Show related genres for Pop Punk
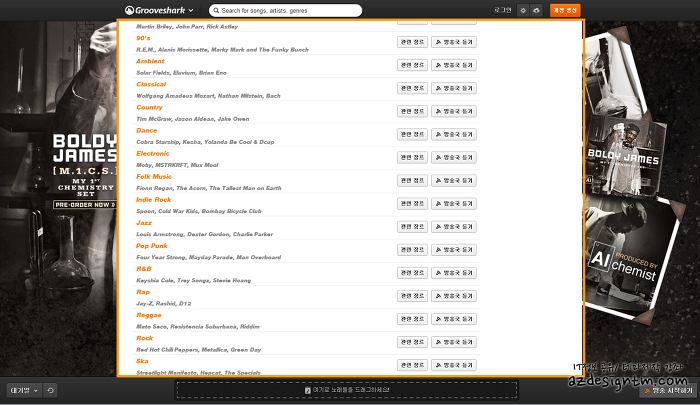This screenshot has height=405, width=700. tap(412, 250)
